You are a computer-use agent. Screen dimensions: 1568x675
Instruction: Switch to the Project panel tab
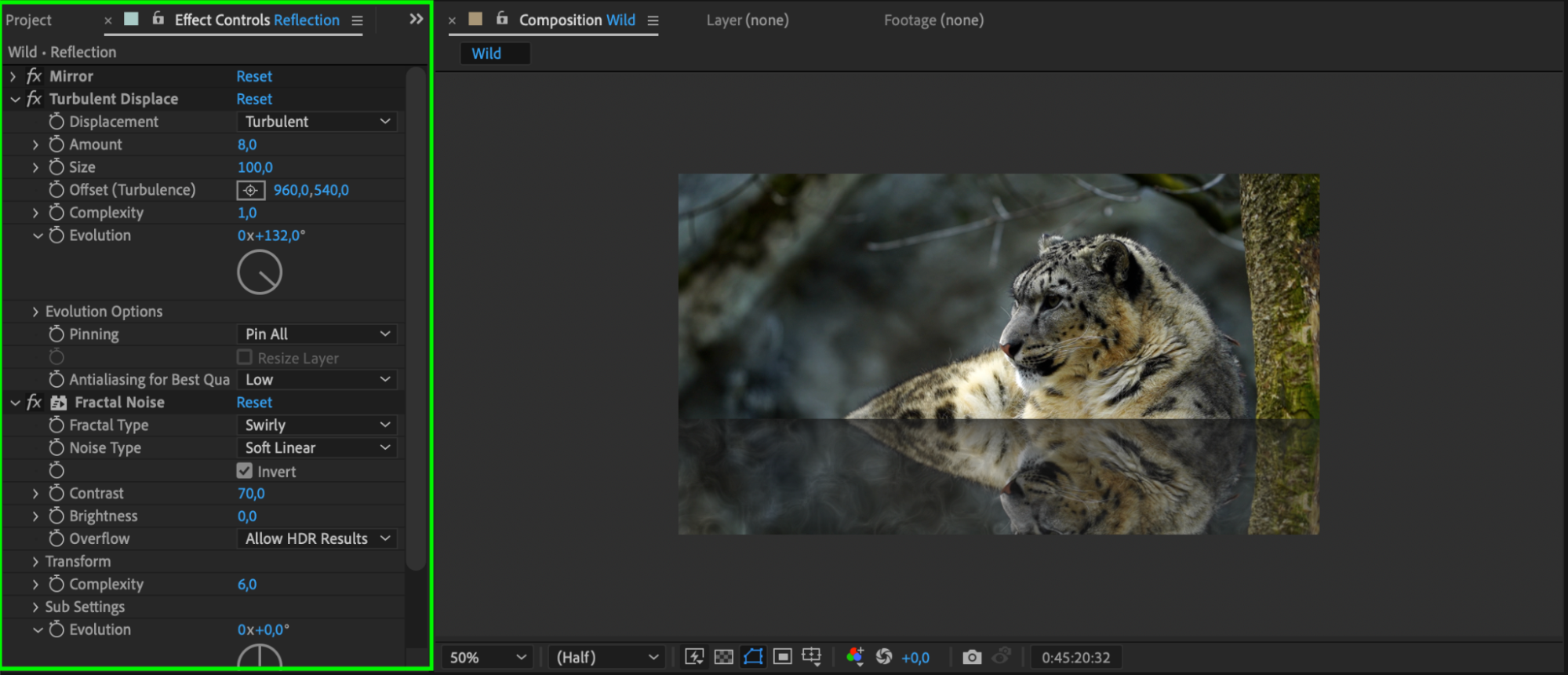coord(29,20)
